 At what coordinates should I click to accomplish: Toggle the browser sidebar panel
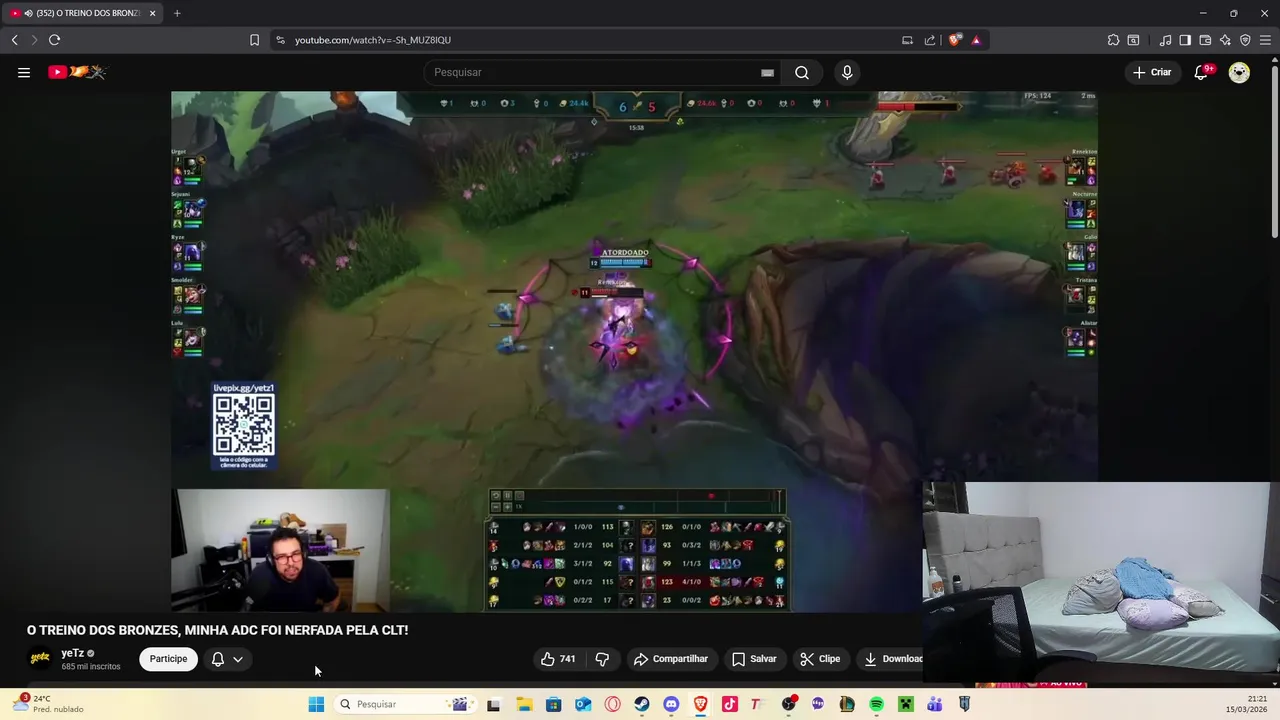[x=1185, y=40]
